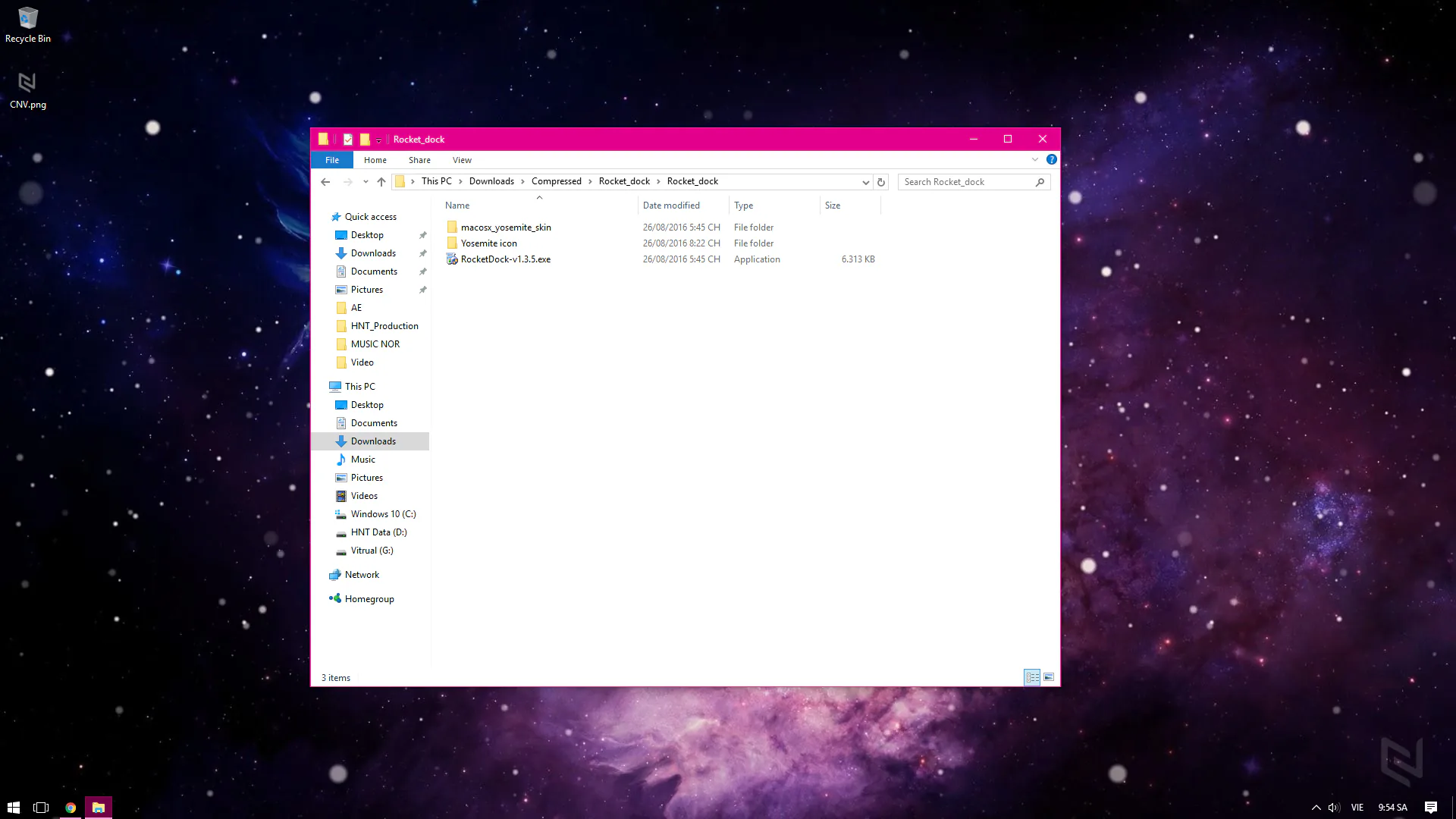Click the Back navigation arrow
The image size is (1456, 819).
pyautogui.click(x=325, y=182)
